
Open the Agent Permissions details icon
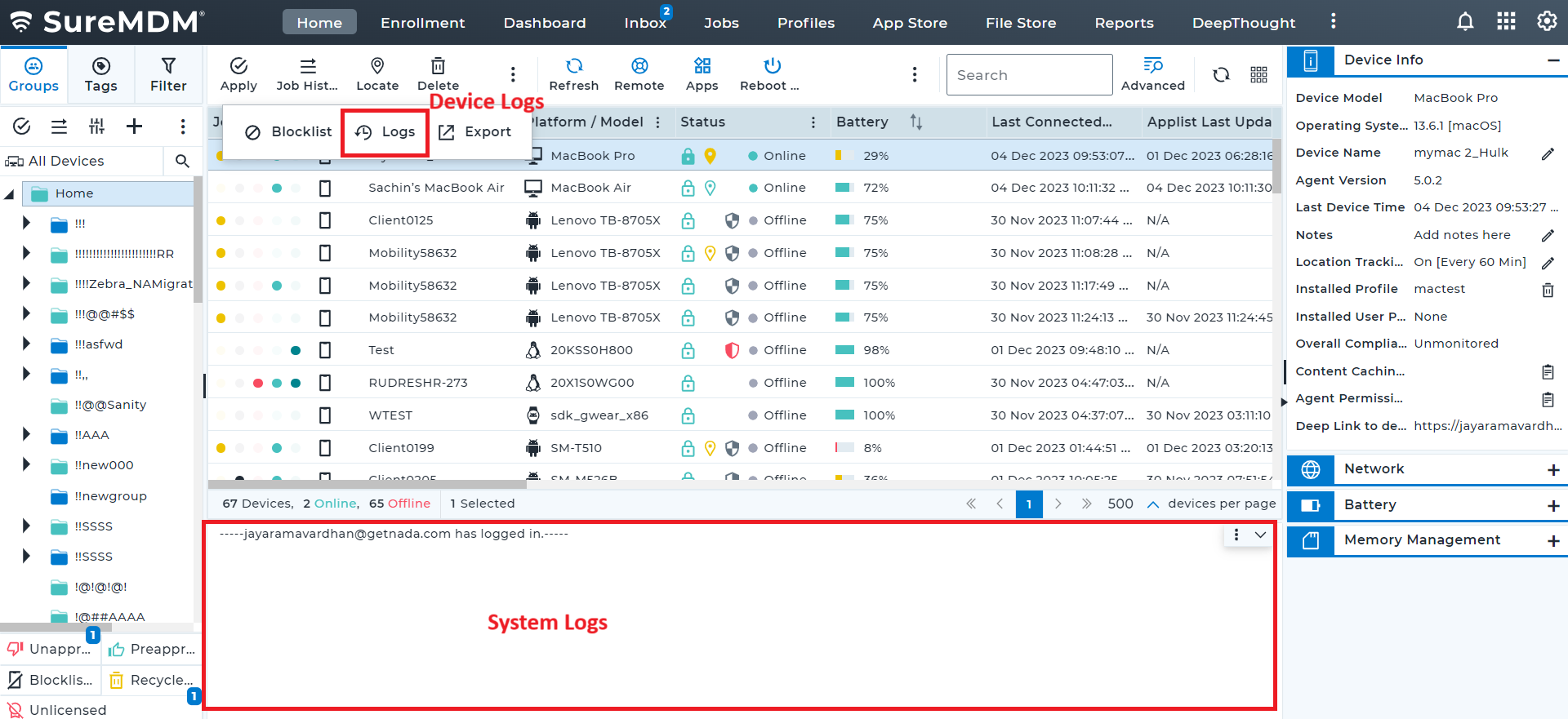[x=1548, y=399]
